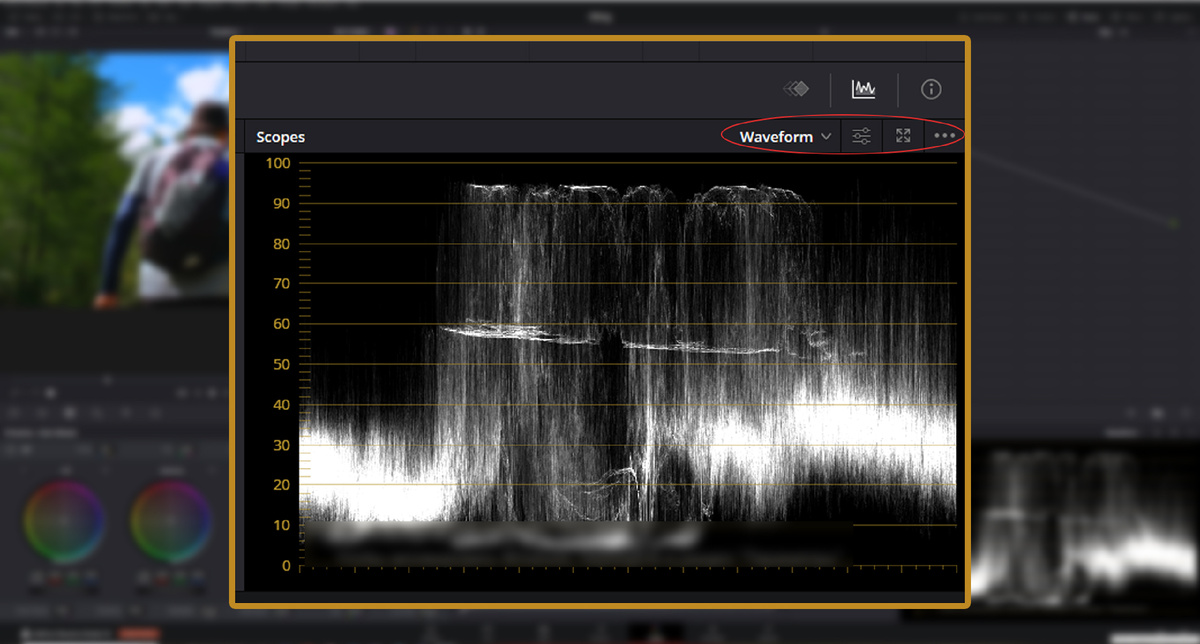Click the 100 waveform scale label

(x=277, y=163)
